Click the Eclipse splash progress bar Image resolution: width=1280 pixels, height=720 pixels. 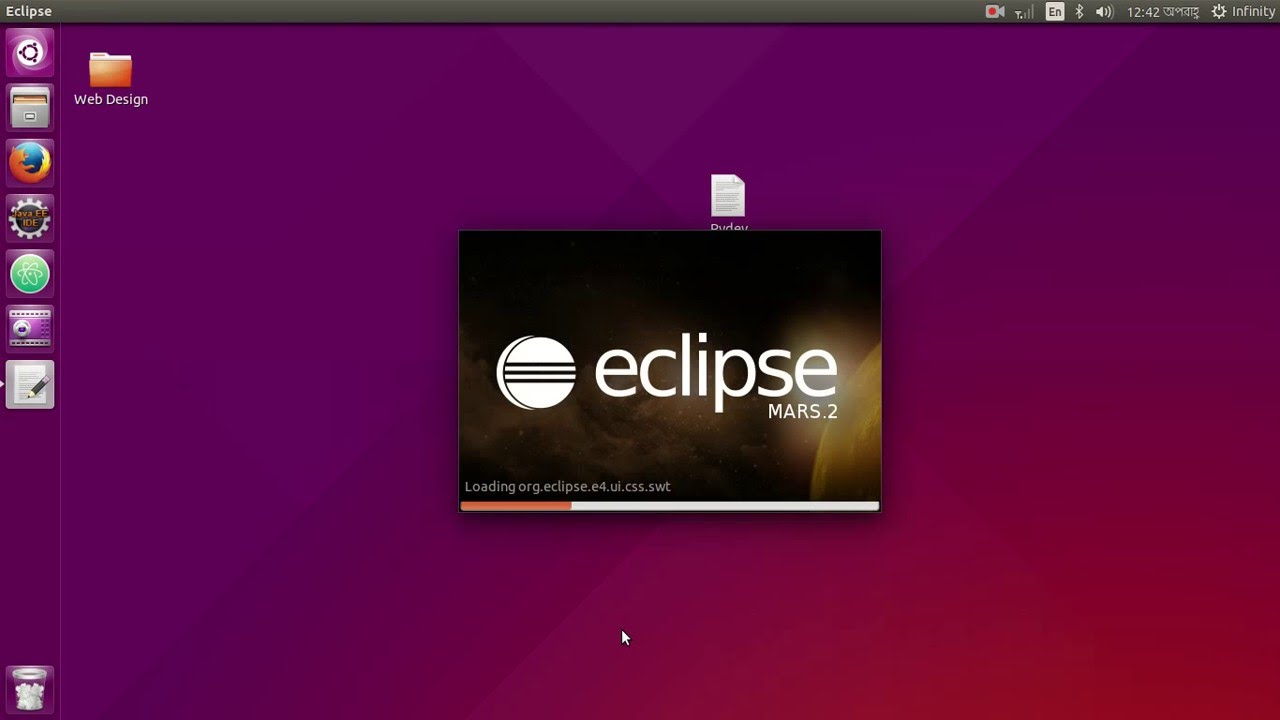click(669, 506)
